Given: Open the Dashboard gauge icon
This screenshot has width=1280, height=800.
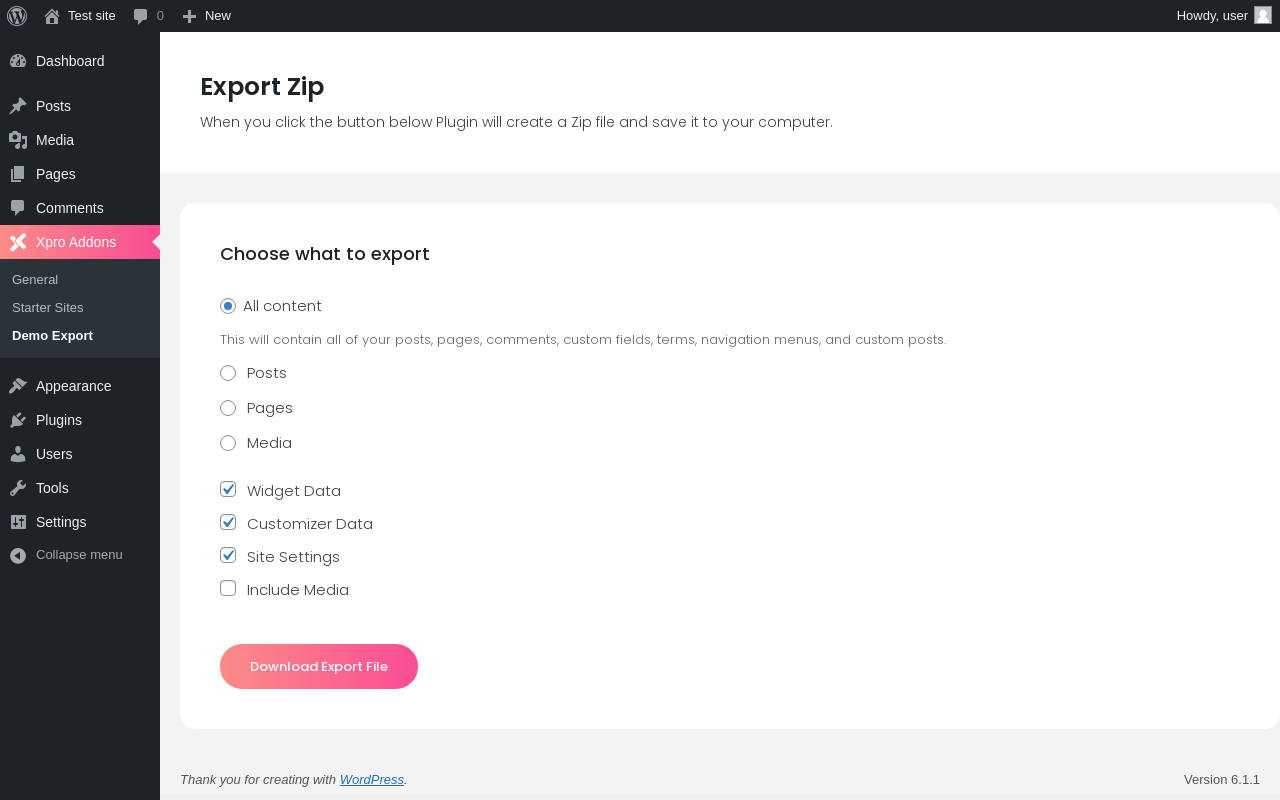Looking at the screenshot, I should pyautogui.click(x=18, y=61).
